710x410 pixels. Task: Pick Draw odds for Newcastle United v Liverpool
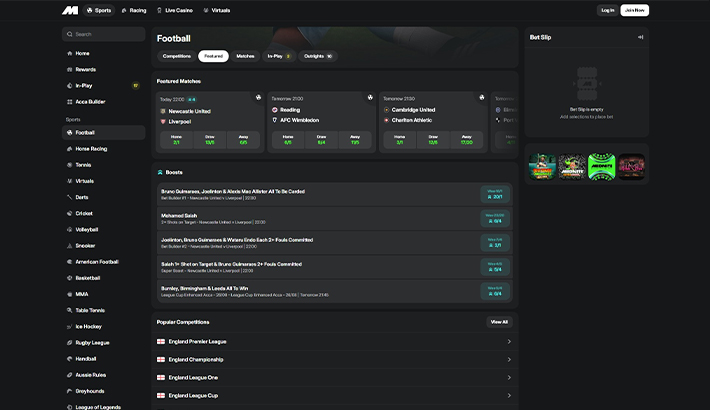coord(210,140)
